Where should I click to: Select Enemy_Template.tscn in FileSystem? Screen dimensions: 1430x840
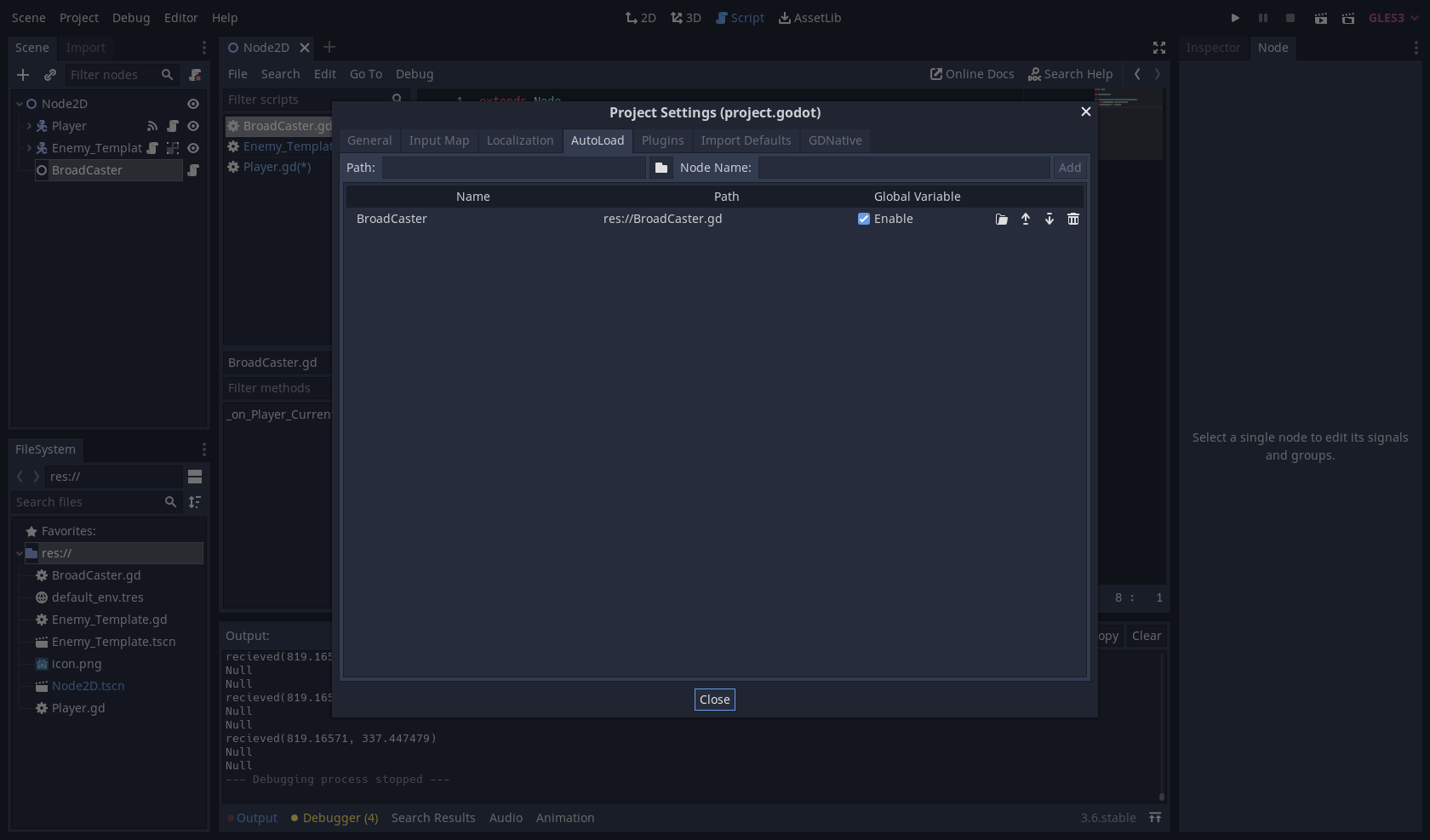coord(113,642)
